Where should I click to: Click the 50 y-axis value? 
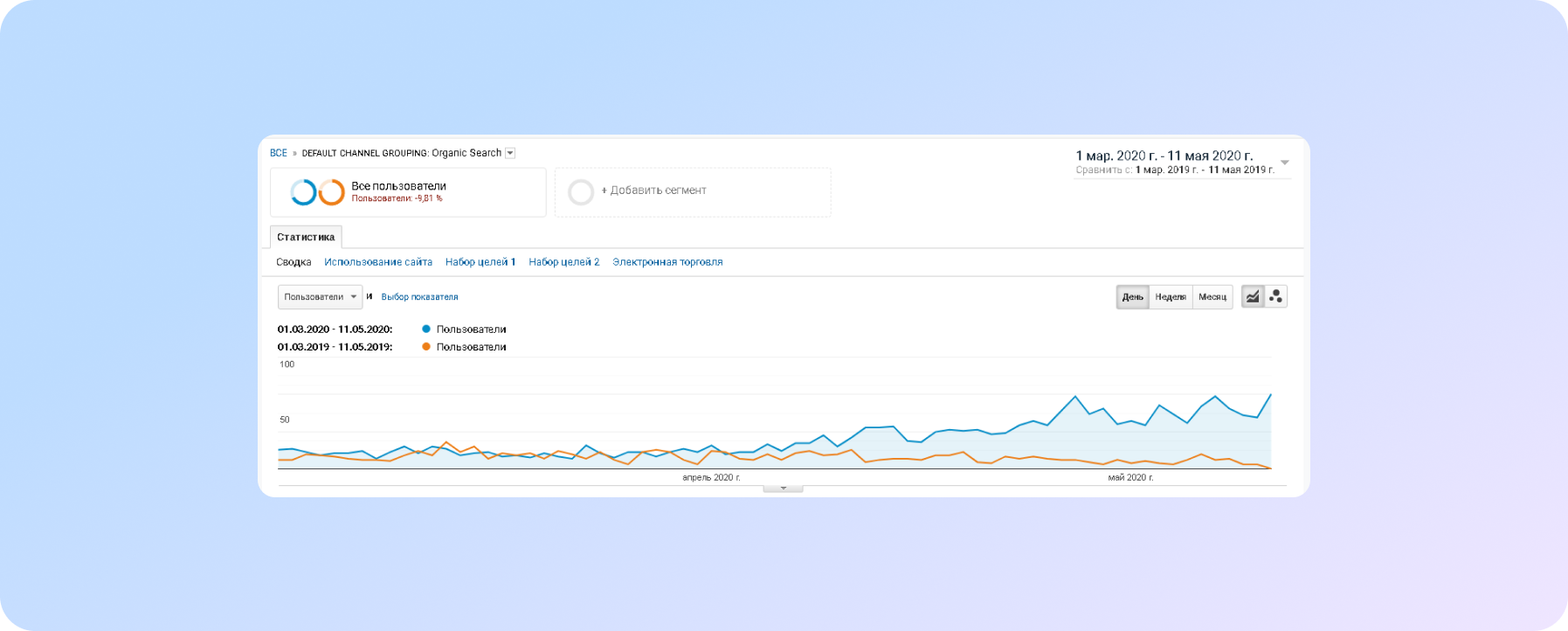[285, 420]
